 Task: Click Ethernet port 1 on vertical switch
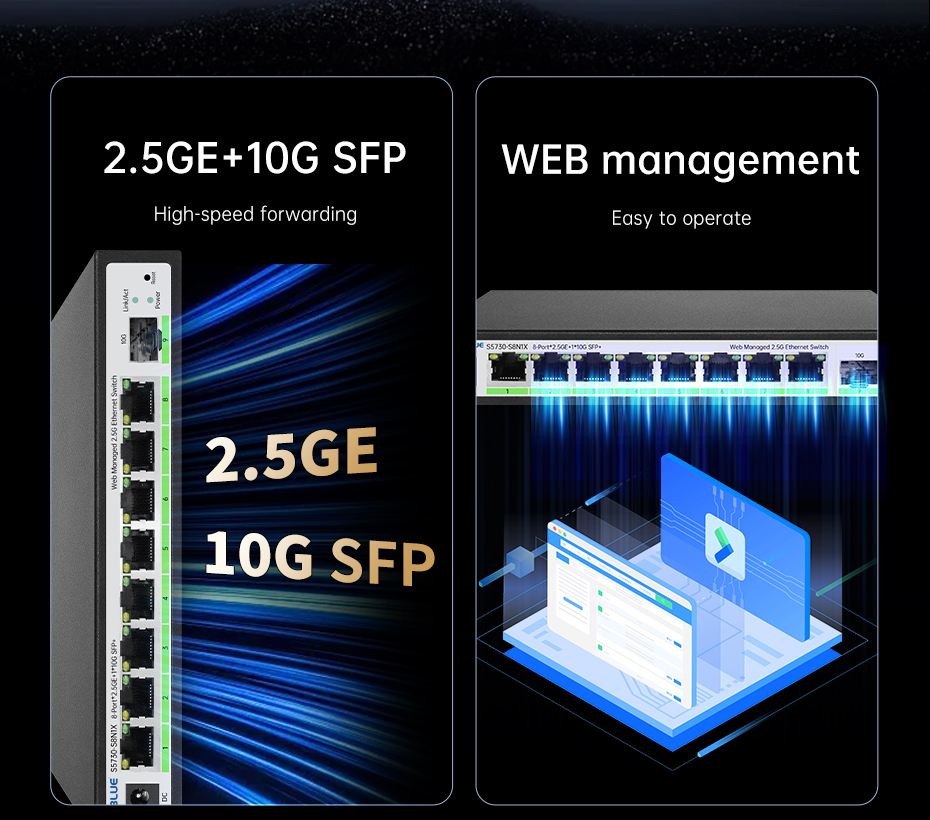pos(138,745)
